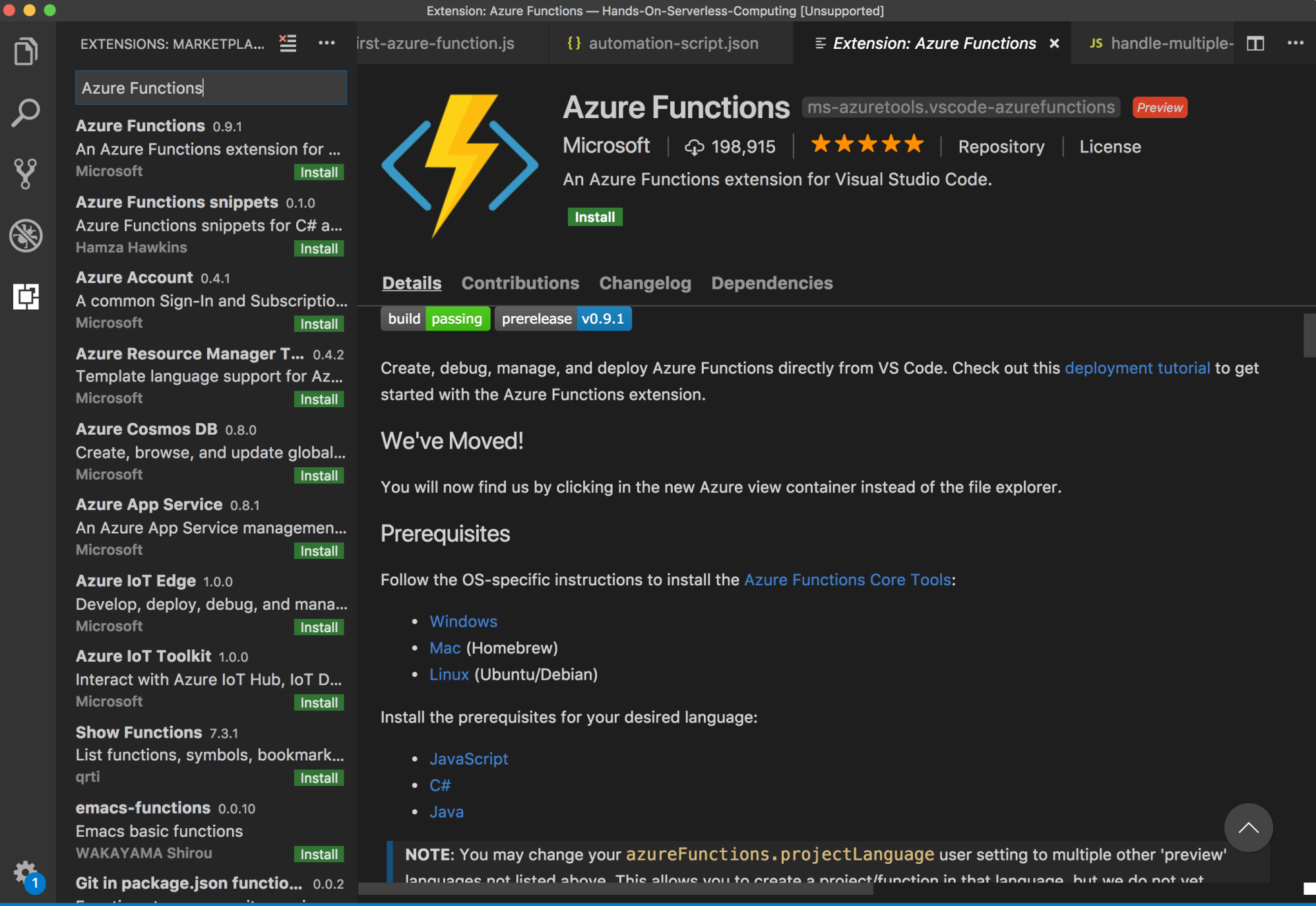Screen dimensions: 1316x906
Task: Open editor more actions ellipsis menu
Action: (1295, 44)
